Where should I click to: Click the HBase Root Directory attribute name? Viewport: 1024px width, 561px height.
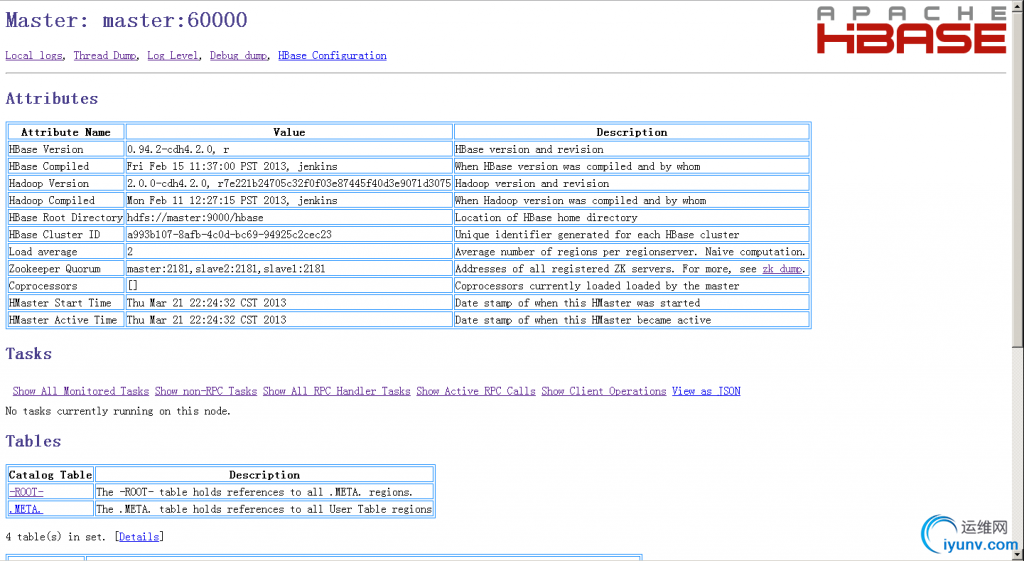(65, 217)
